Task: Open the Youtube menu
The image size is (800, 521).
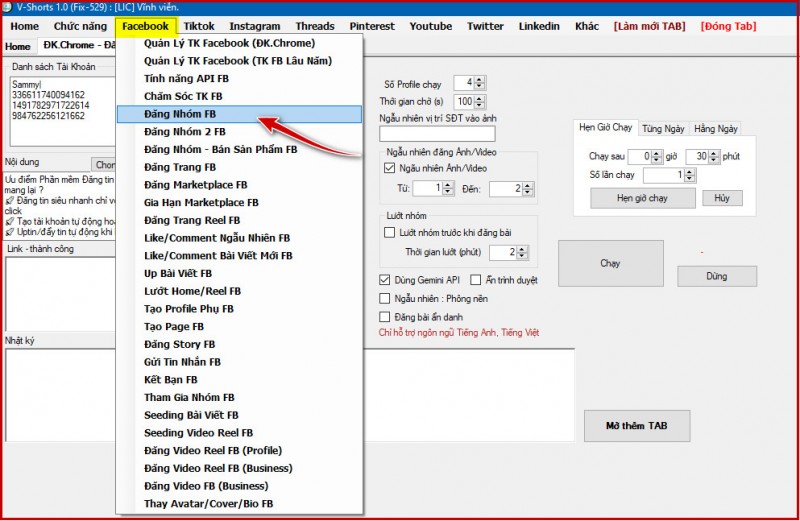Action: click(430, 26)
